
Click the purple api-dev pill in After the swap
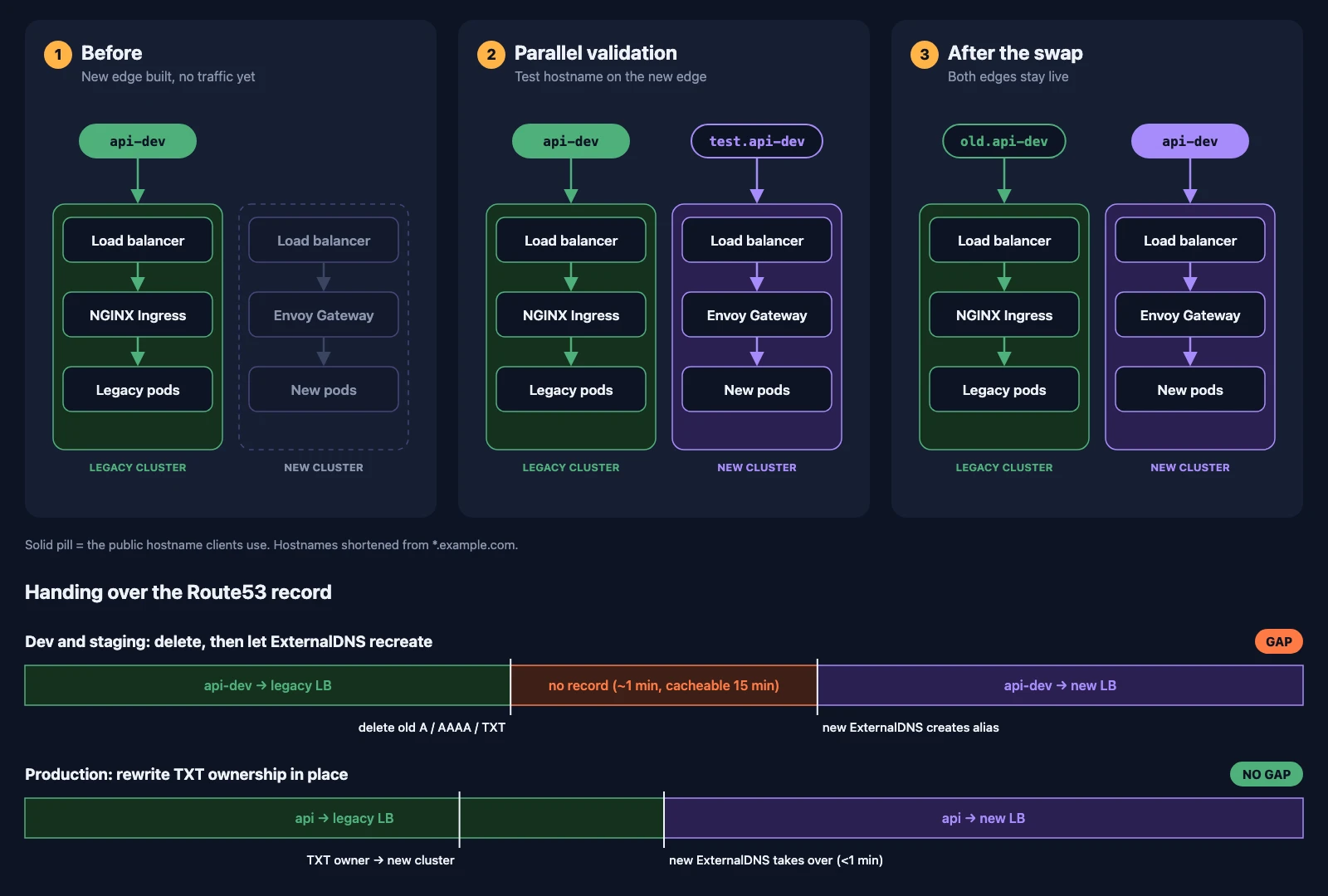point(1190,141)
